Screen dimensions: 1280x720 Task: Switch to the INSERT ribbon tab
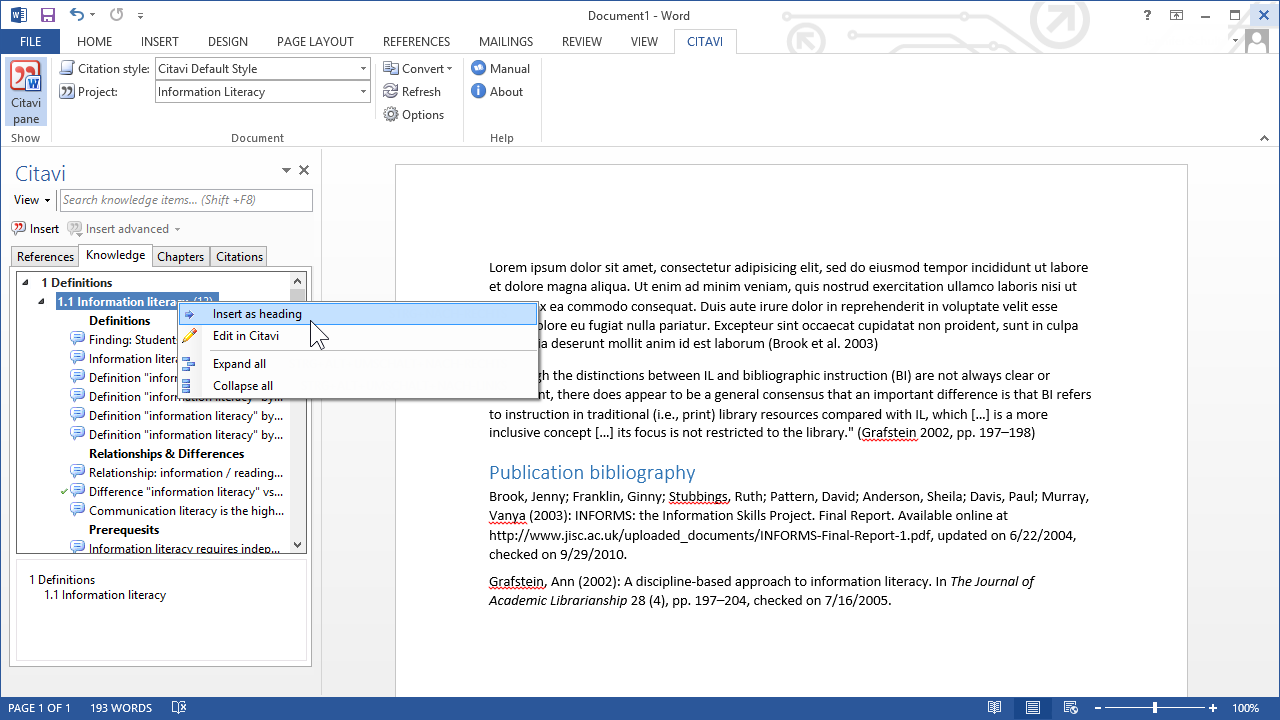click(x=160, y=41)
